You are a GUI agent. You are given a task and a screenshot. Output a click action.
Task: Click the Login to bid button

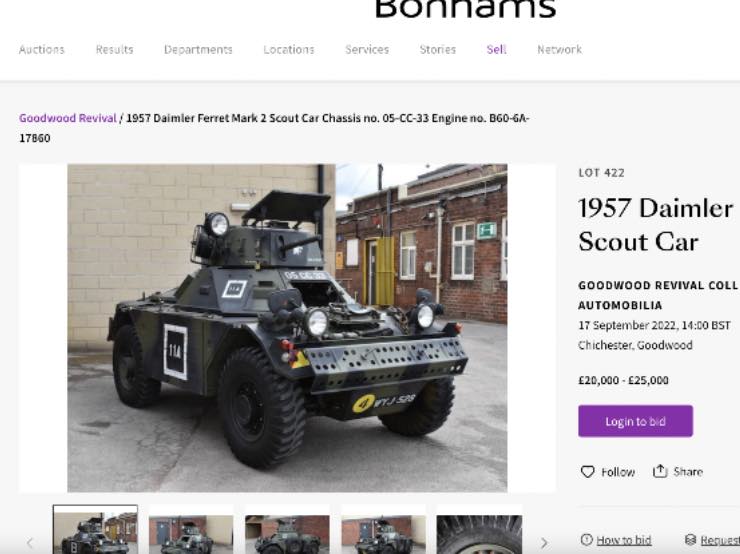coord(635,421)
